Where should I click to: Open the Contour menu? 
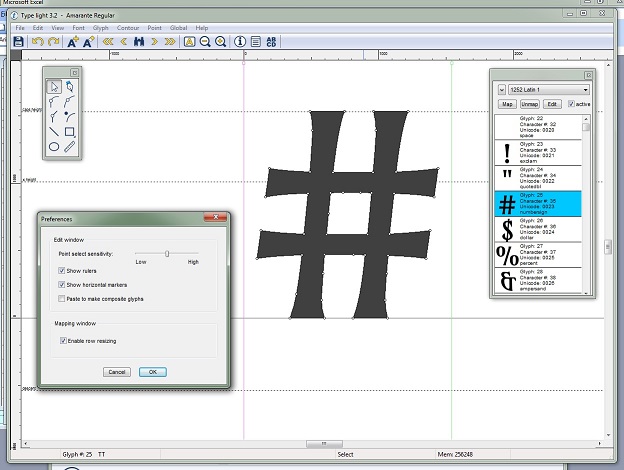(x=127, y=28)
